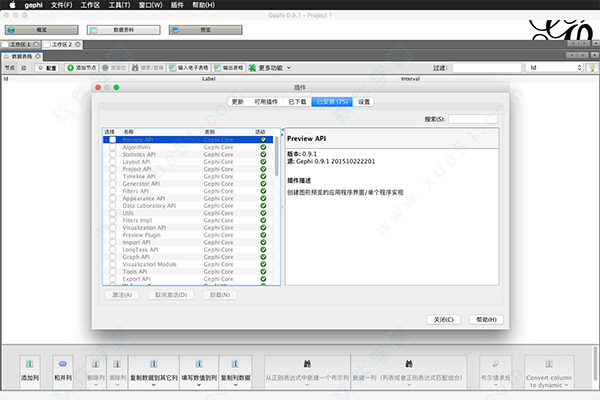Click the 新建一列 regex match groups tool
Viewport: 600px width, 400px height.
(408, 370)
